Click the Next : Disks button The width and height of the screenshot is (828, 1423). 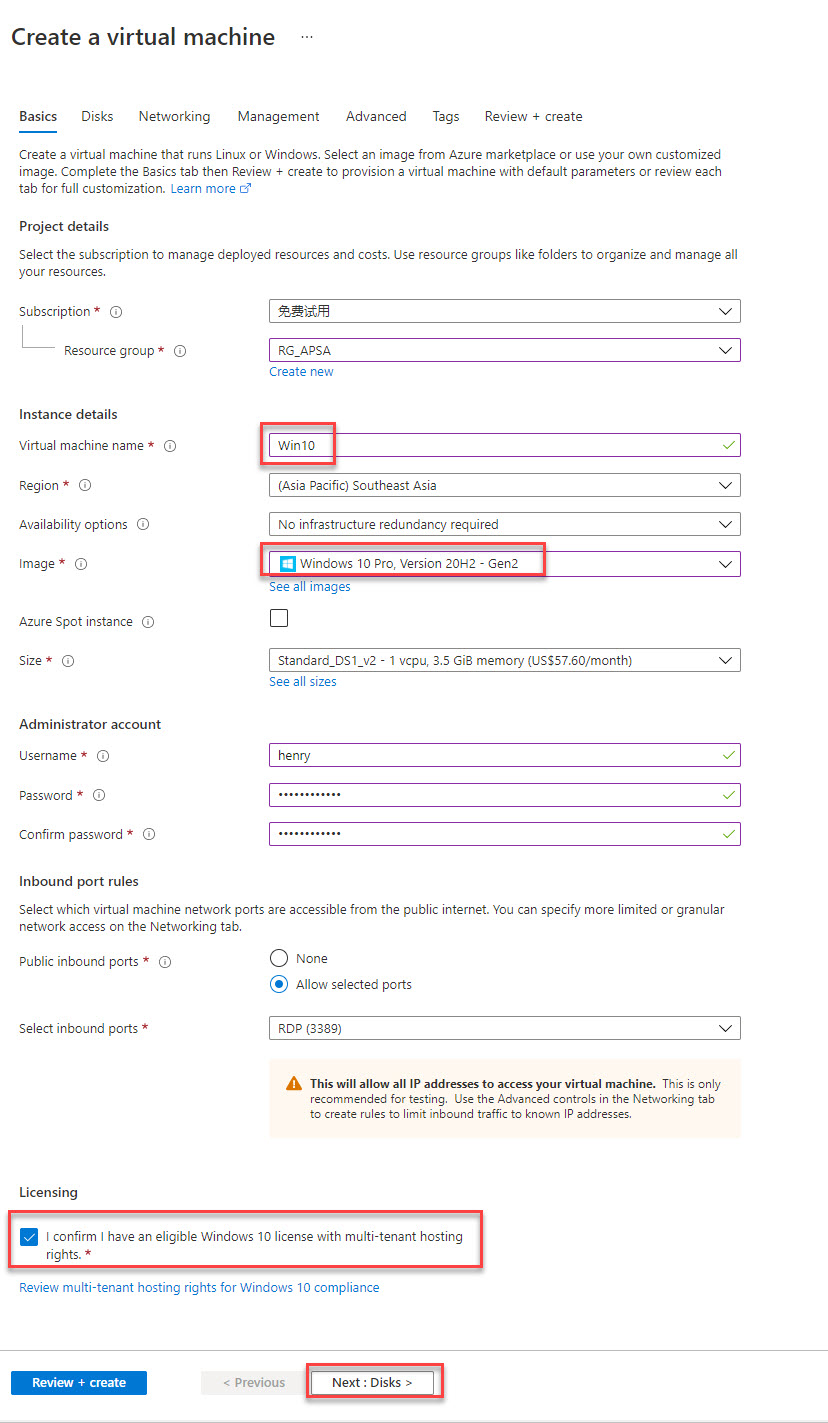click(372, 1383)
